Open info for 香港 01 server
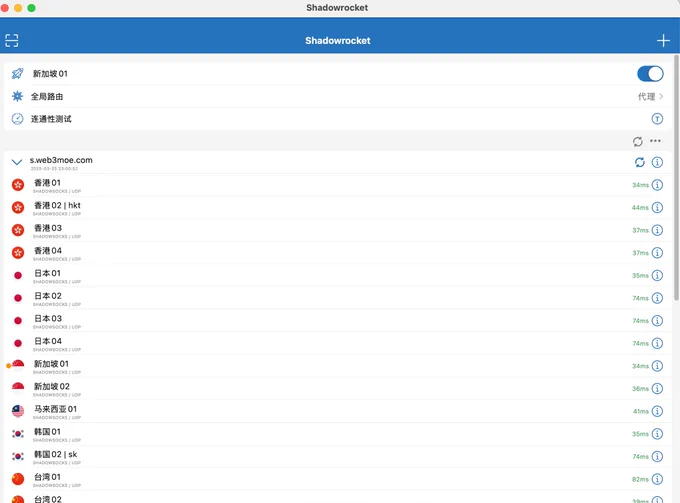The height and width of the screenshot is (503, 680). pyautogui.click(x=657, y=185)
